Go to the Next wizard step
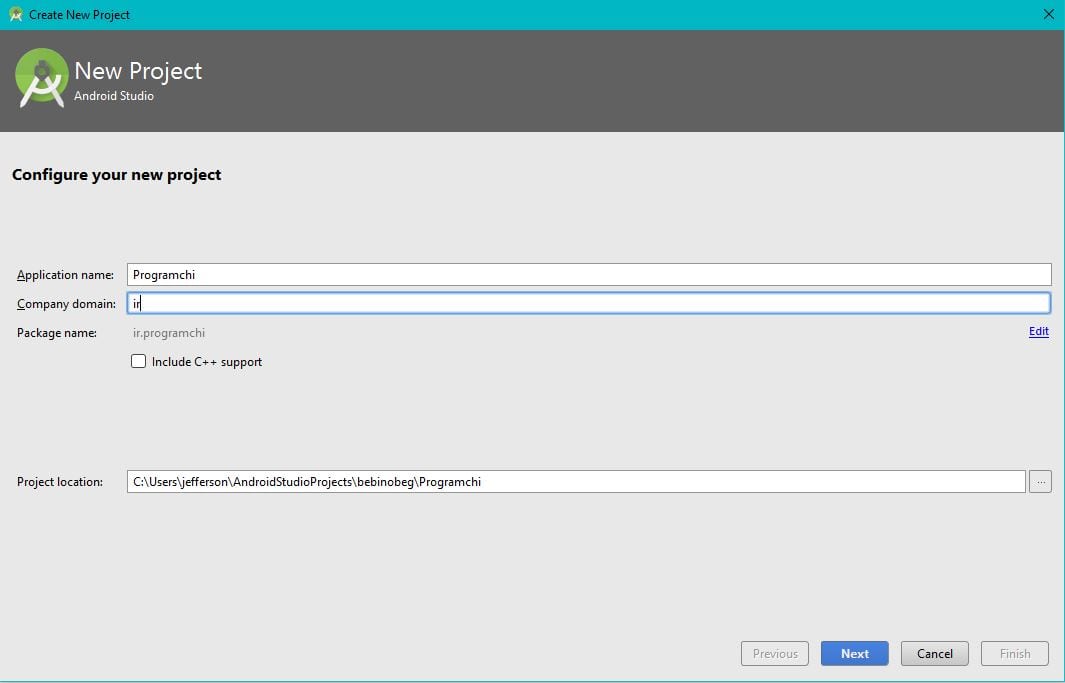 tap(854, 653)
